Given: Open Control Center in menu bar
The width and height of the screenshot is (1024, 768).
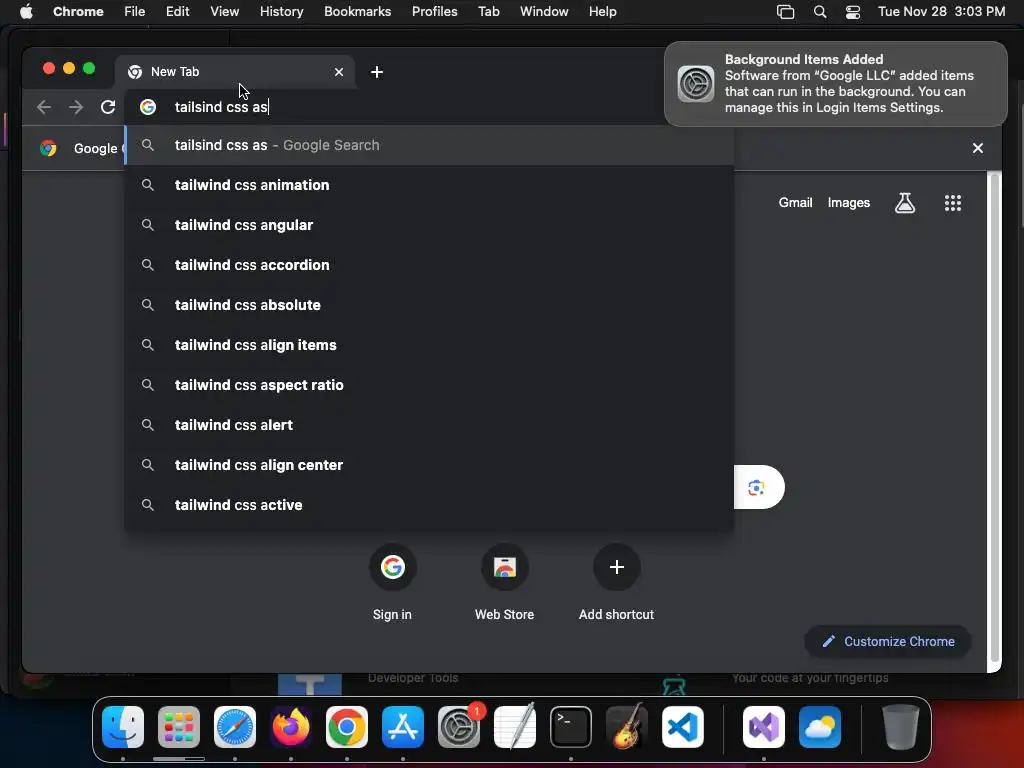Looking at the screenshot, I should (x=853, y=12).
